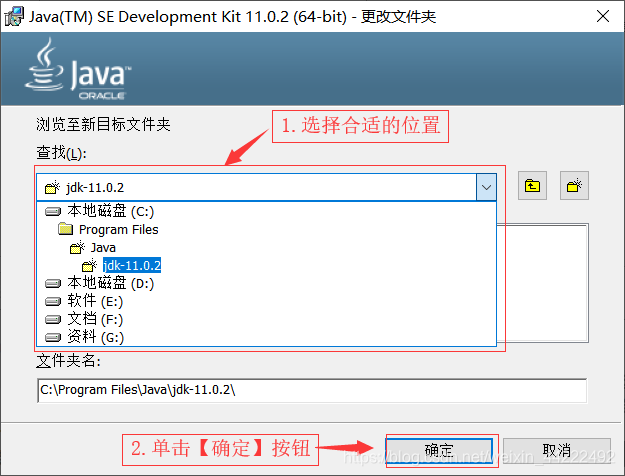Click the D: drive icon

53,283
